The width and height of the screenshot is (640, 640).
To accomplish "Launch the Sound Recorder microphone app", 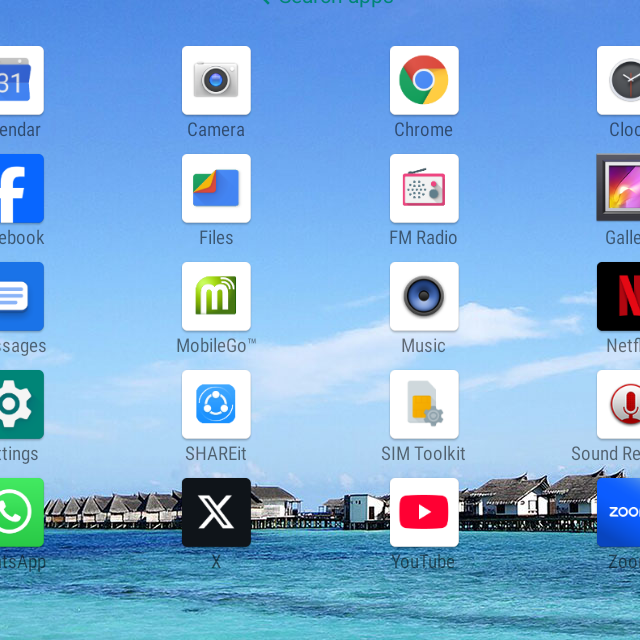I will click(x=620, y=404).
